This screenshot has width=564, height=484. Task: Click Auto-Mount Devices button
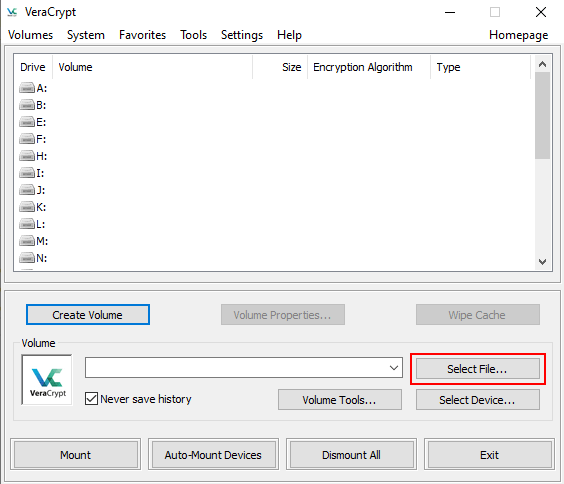coord(213,455)
